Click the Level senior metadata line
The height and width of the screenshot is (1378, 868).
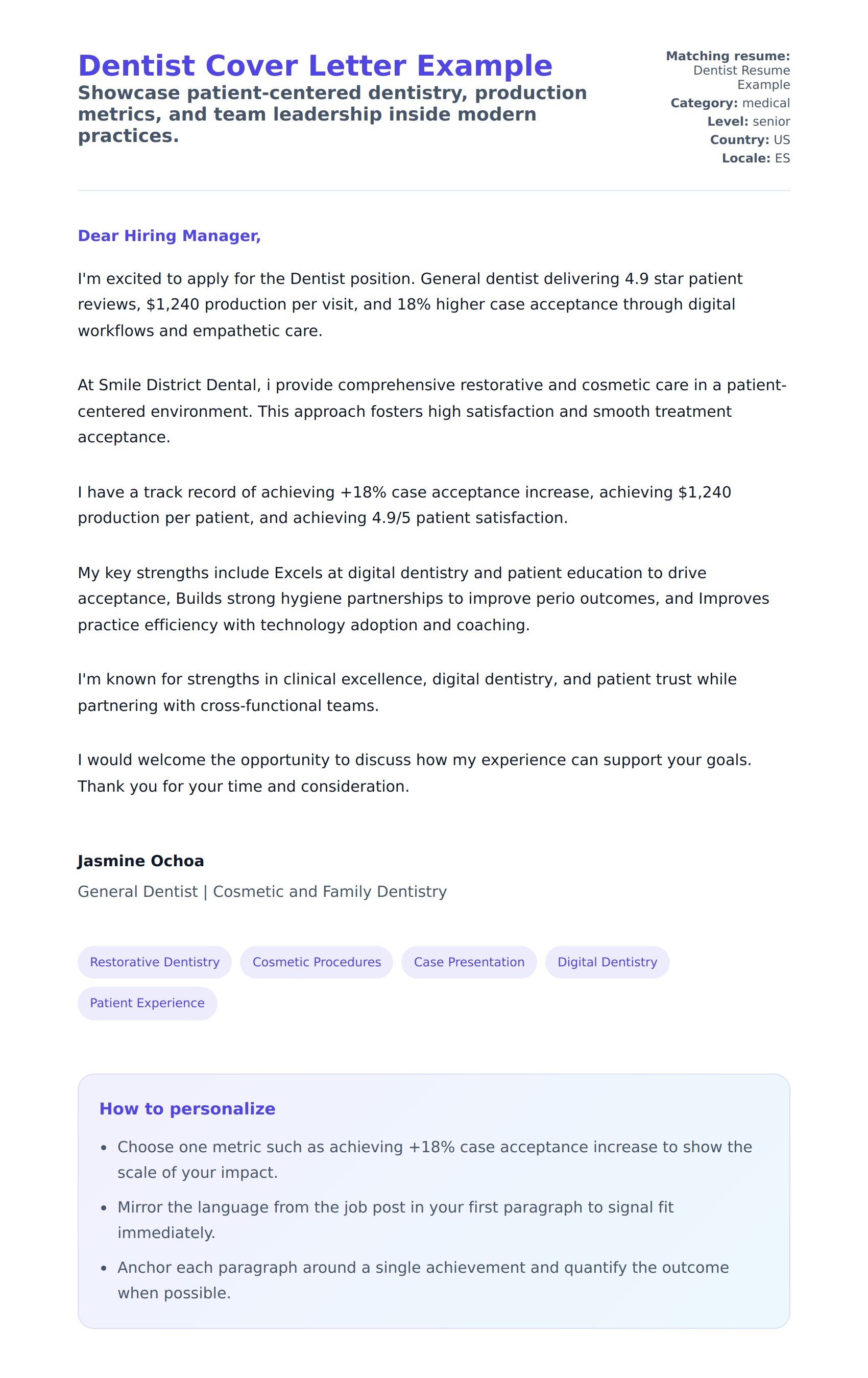(x=748, y=122)
